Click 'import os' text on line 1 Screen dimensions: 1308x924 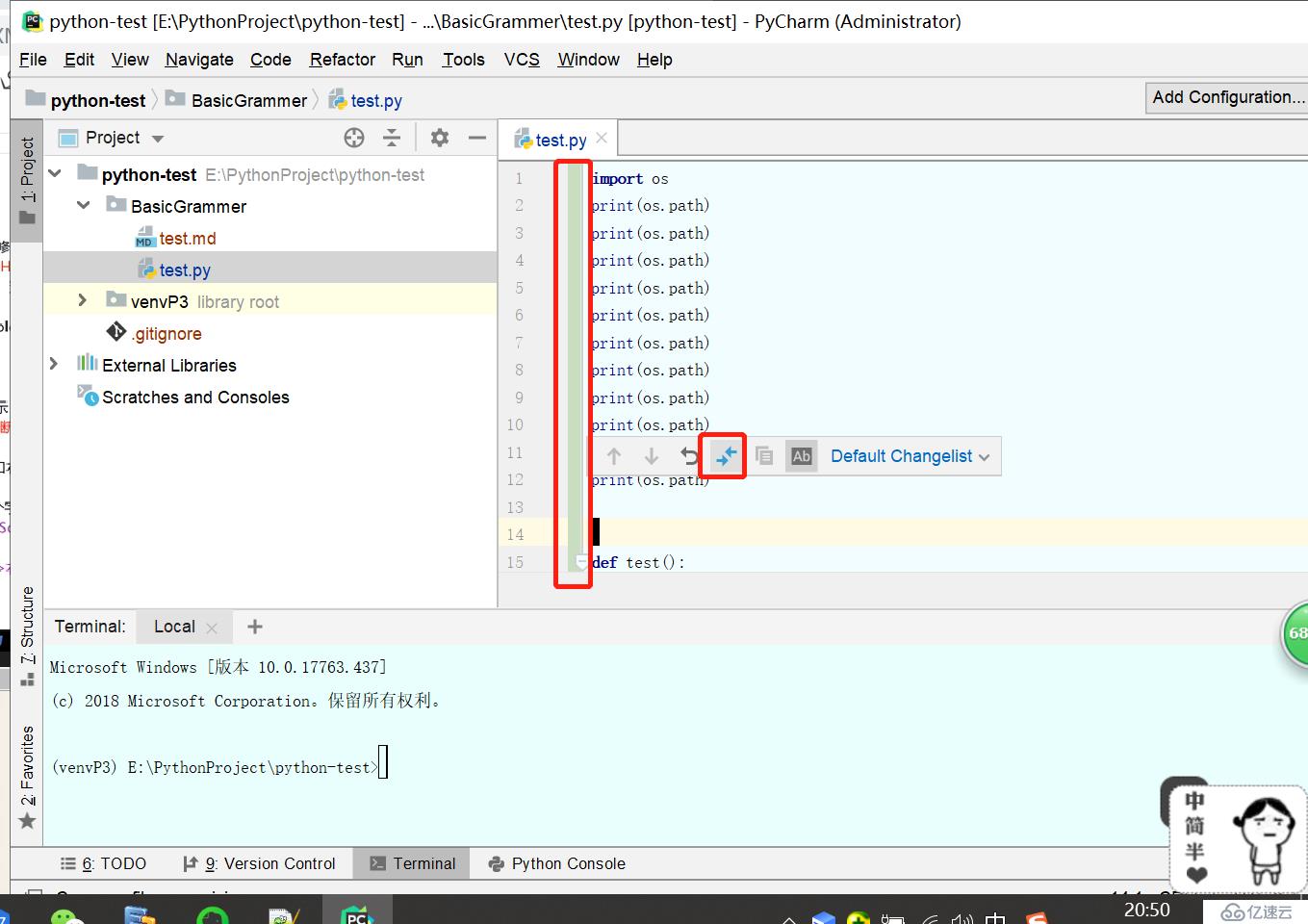[x=630, y=178]
